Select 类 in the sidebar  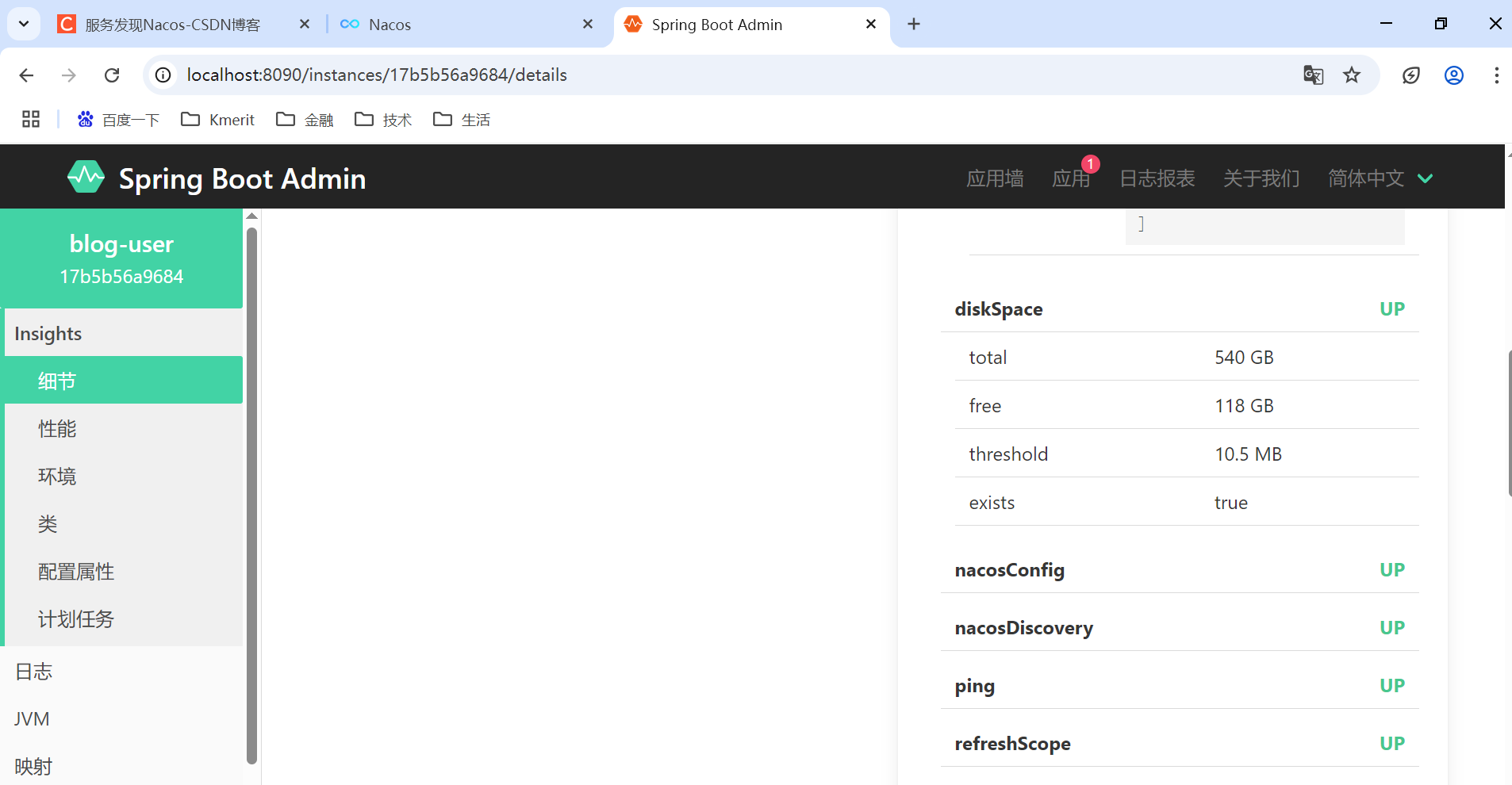[x=124, y=523]
